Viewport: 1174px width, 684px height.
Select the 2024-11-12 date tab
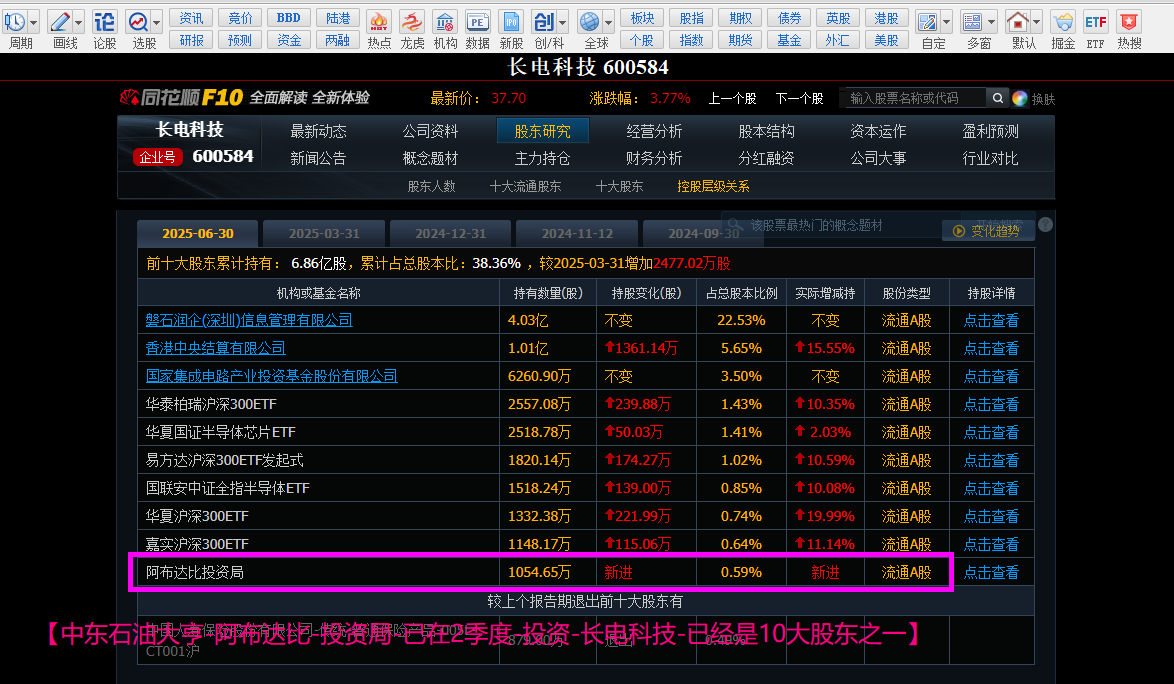(x=577, y=233)
